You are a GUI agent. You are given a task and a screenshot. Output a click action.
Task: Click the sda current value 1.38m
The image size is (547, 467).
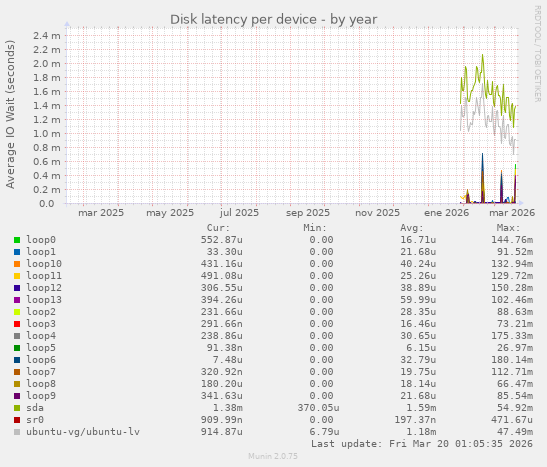tap(227, 408)
